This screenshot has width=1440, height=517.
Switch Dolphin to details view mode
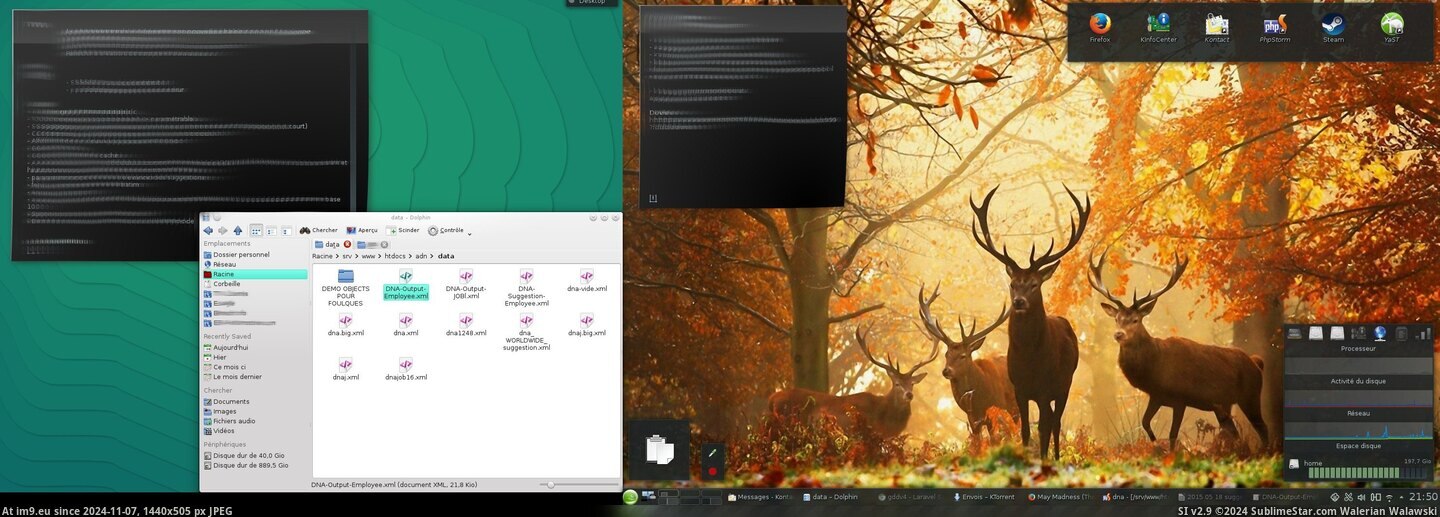(x=286, y=230)
